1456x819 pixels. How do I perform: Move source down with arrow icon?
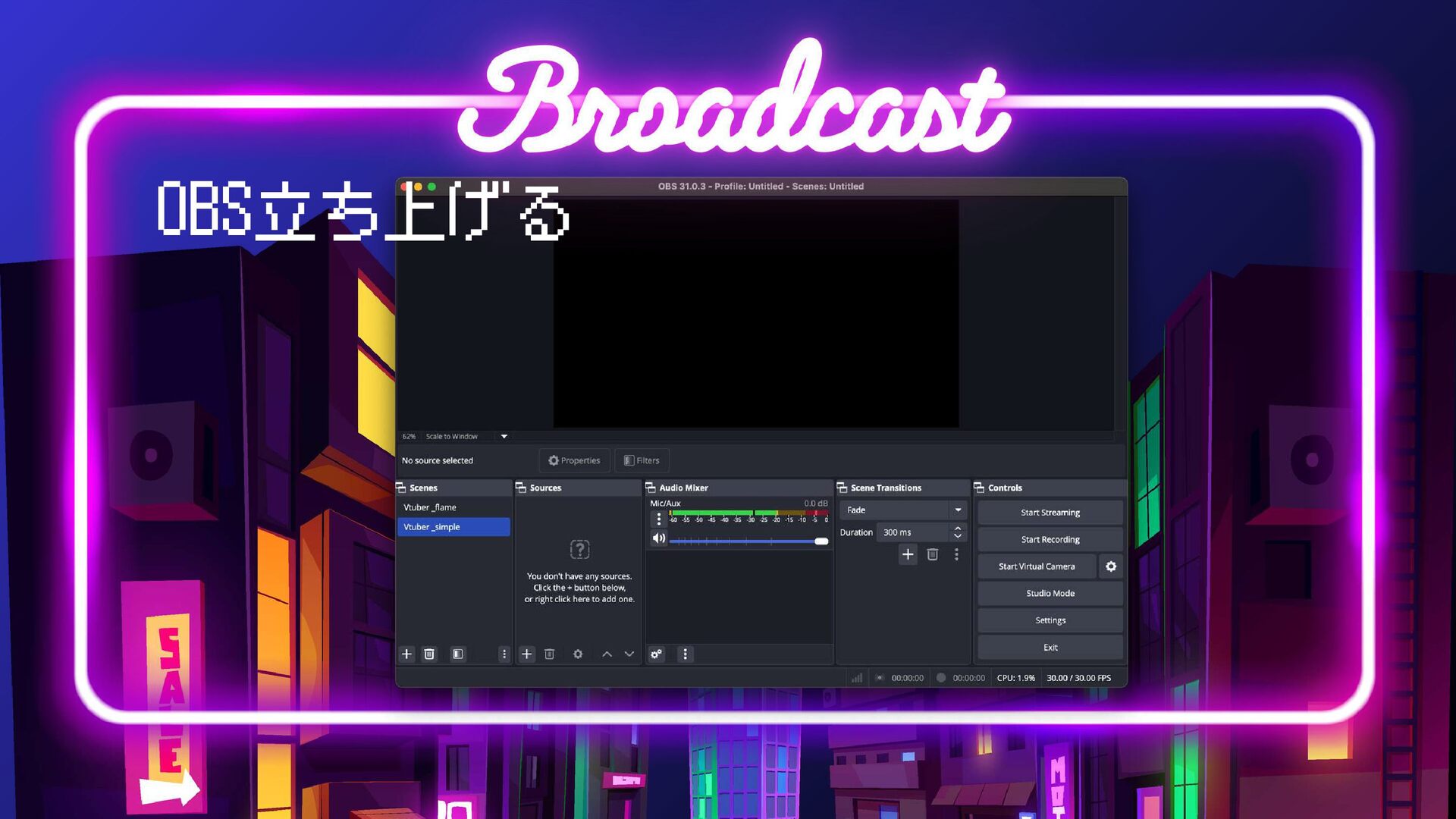pos(629,654)
